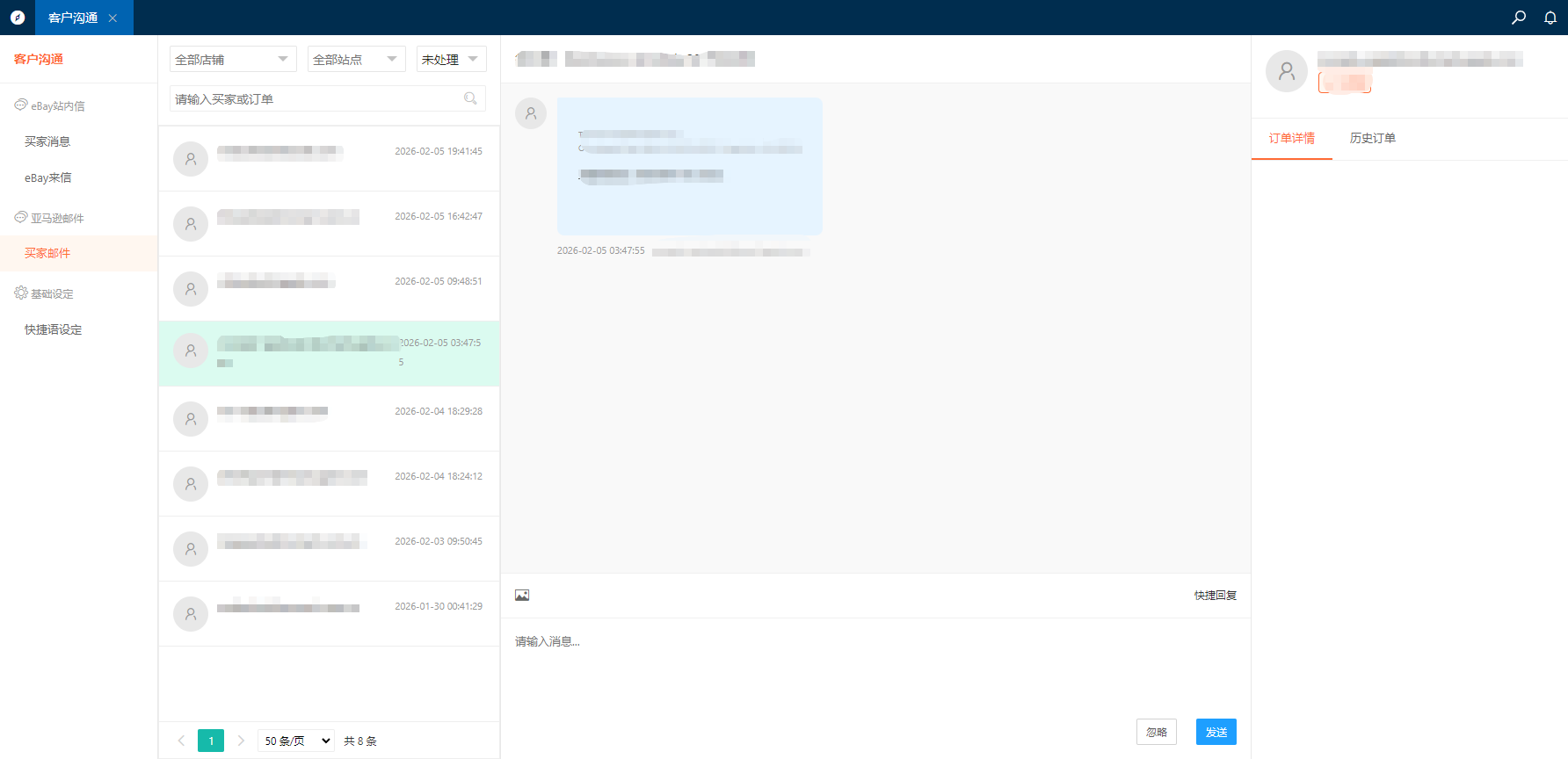This screenshot has width=1568, height=759.
Task: Go to next page arrow in pagination
Action: coord(241,741)
